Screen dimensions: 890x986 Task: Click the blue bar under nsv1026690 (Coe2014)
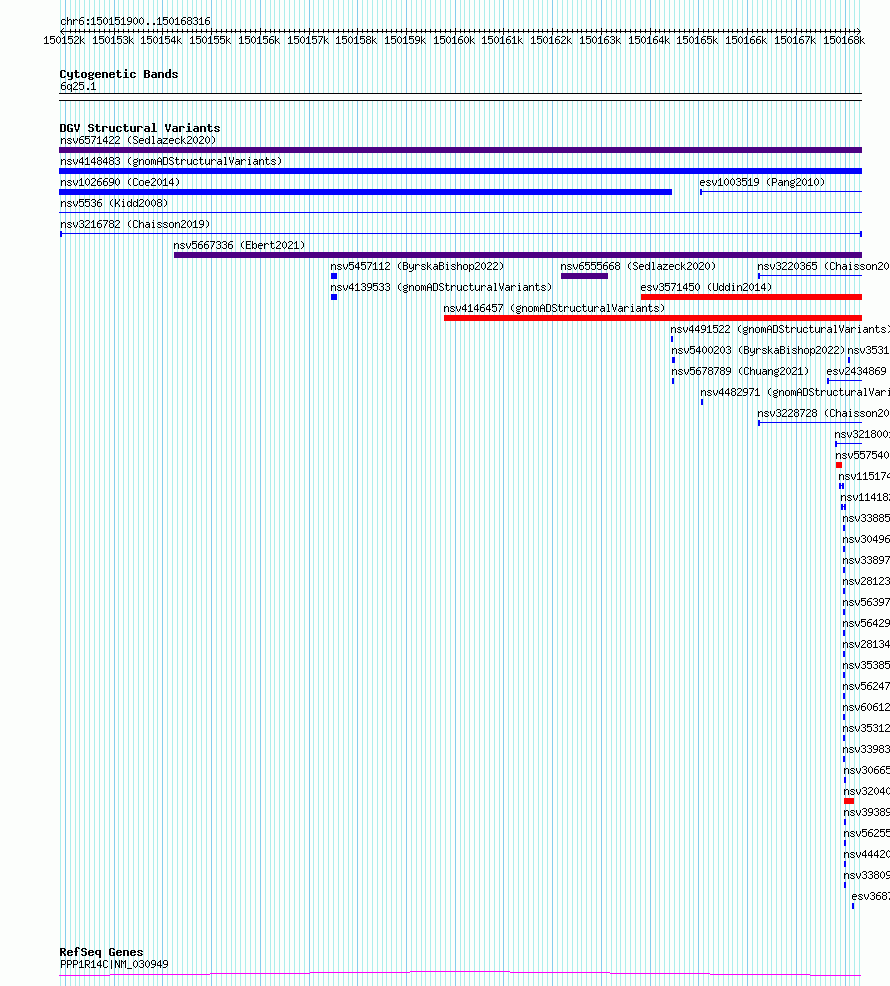[x=365, y=192]
